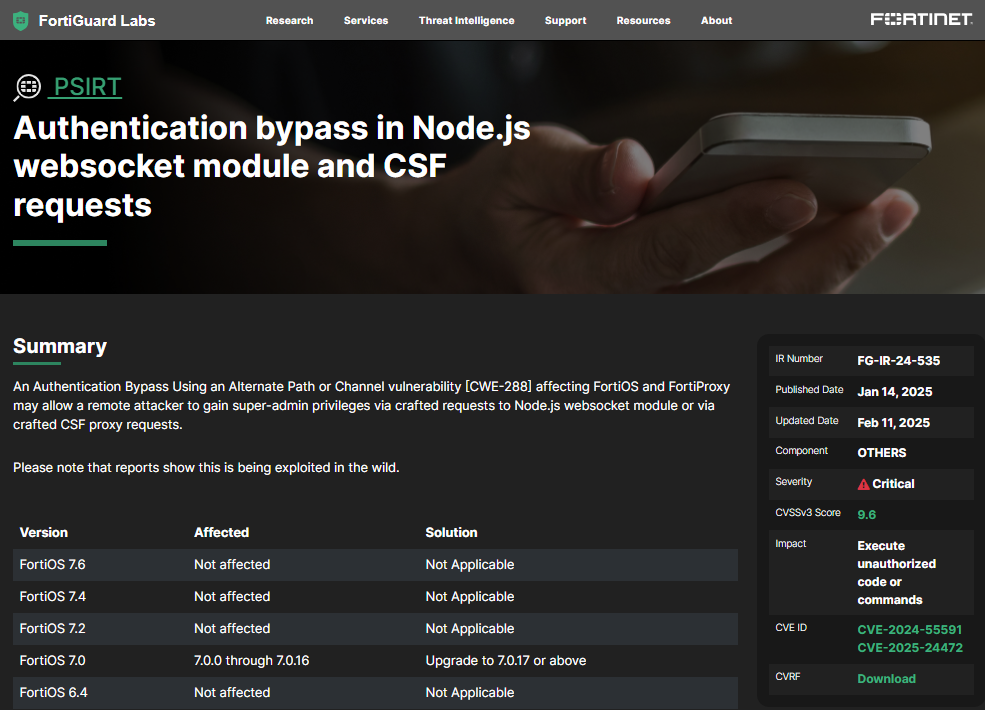Select the FortiOS 7.0 row cell

52,660
